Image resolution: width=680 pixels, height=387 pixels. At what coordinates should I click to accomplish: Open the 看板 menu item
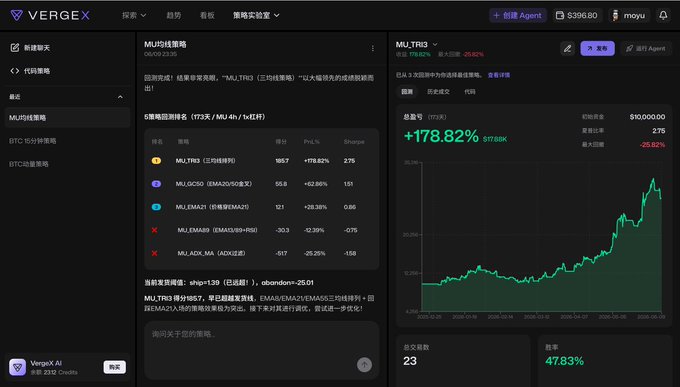pos(207,15)
